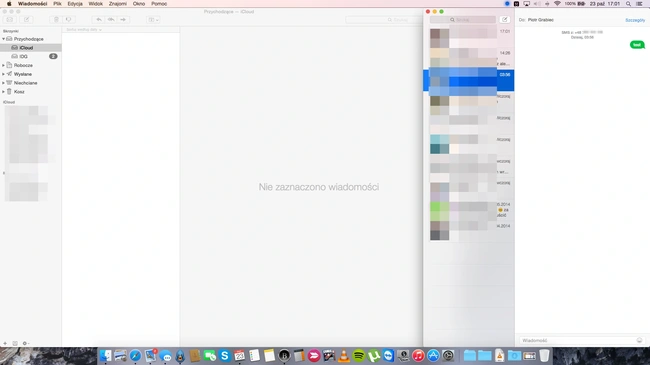Open the Widok menu
The image size is (650, 365).
[x=96, y=4]
